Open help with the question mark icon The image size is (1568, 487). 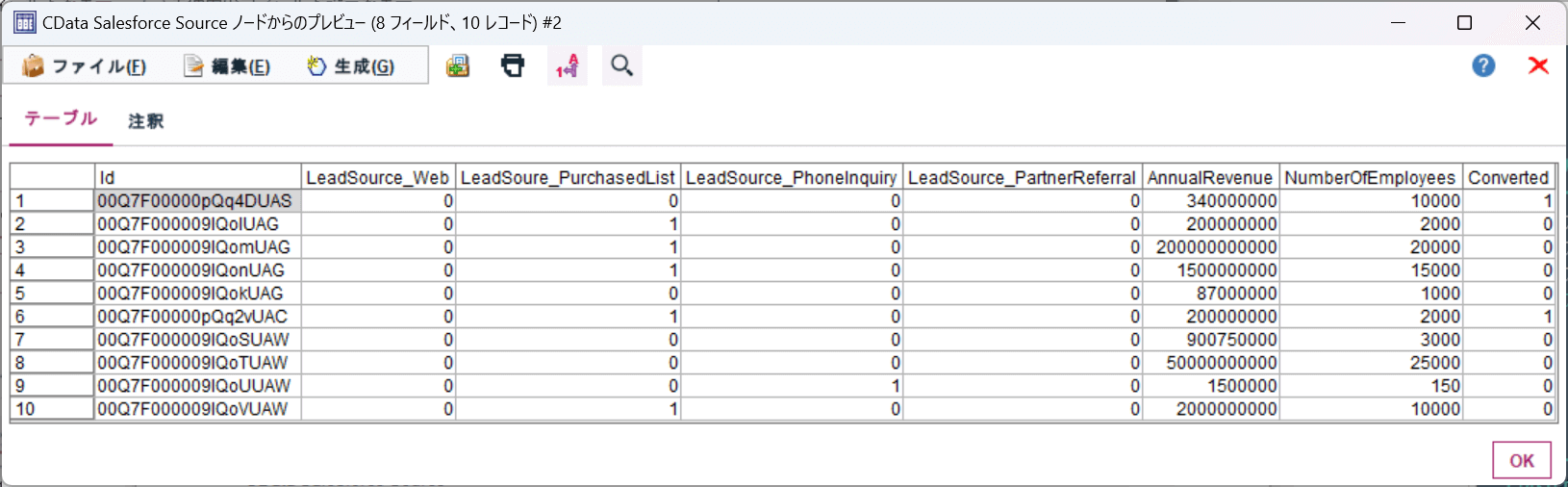click(x=1483, y=65)
